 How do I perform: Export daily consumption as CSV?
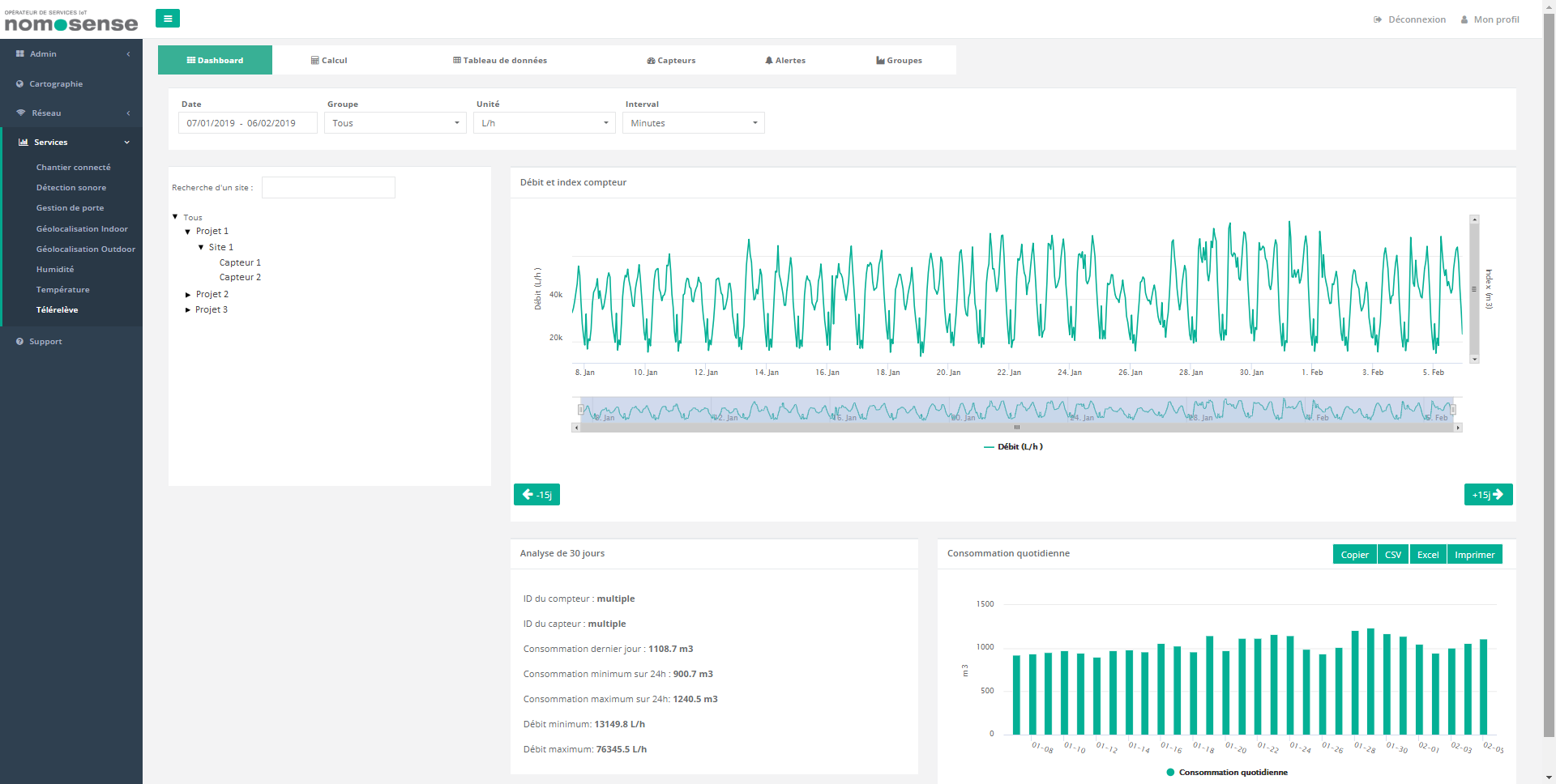click(x=1392, y=555)
